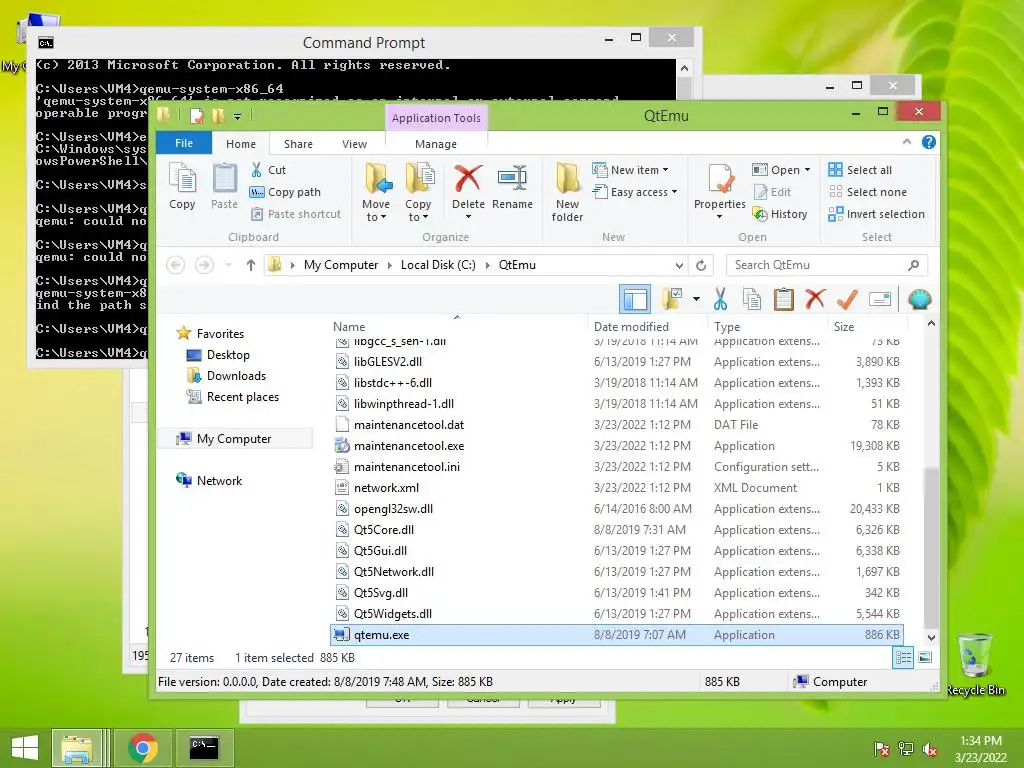Image resolution: width=1024 pixels, height=768 pixels.
Task: Click the clipboard Paste icon in the toolbar
Action: (x=784, y=299)
